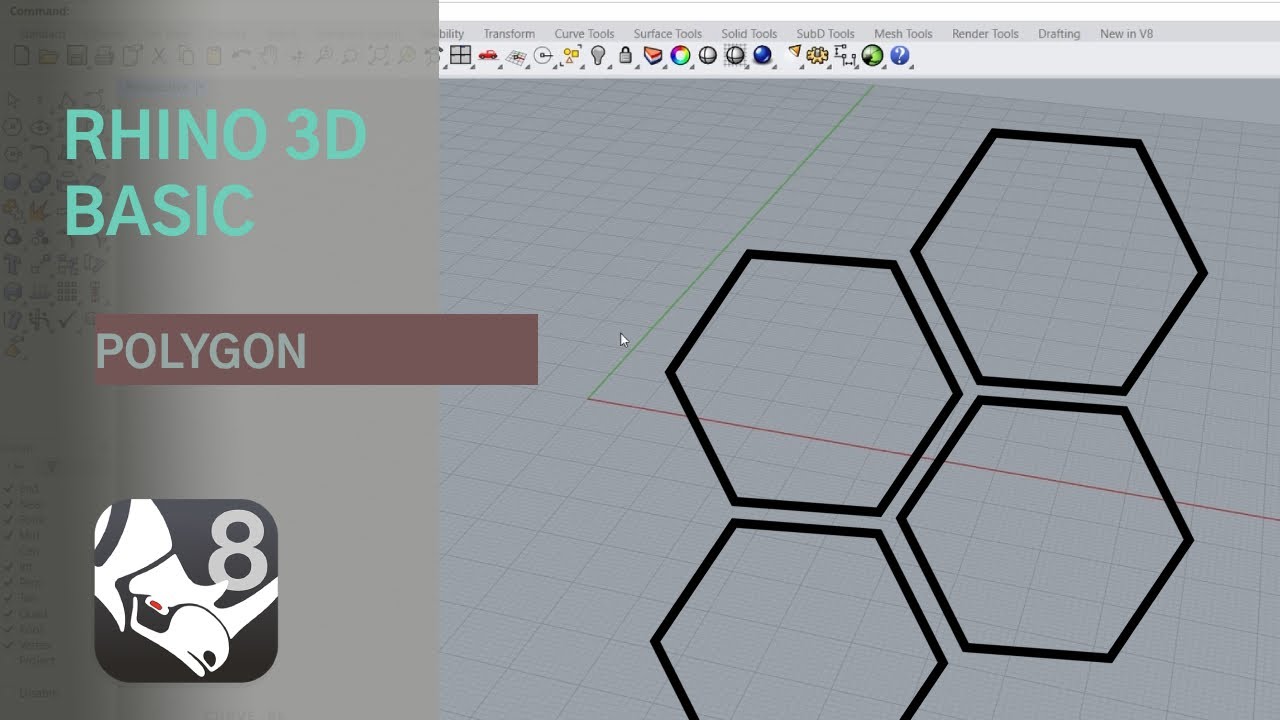
Task: Toggle the Vertex osnap checkbox
Action: (9, 645)
